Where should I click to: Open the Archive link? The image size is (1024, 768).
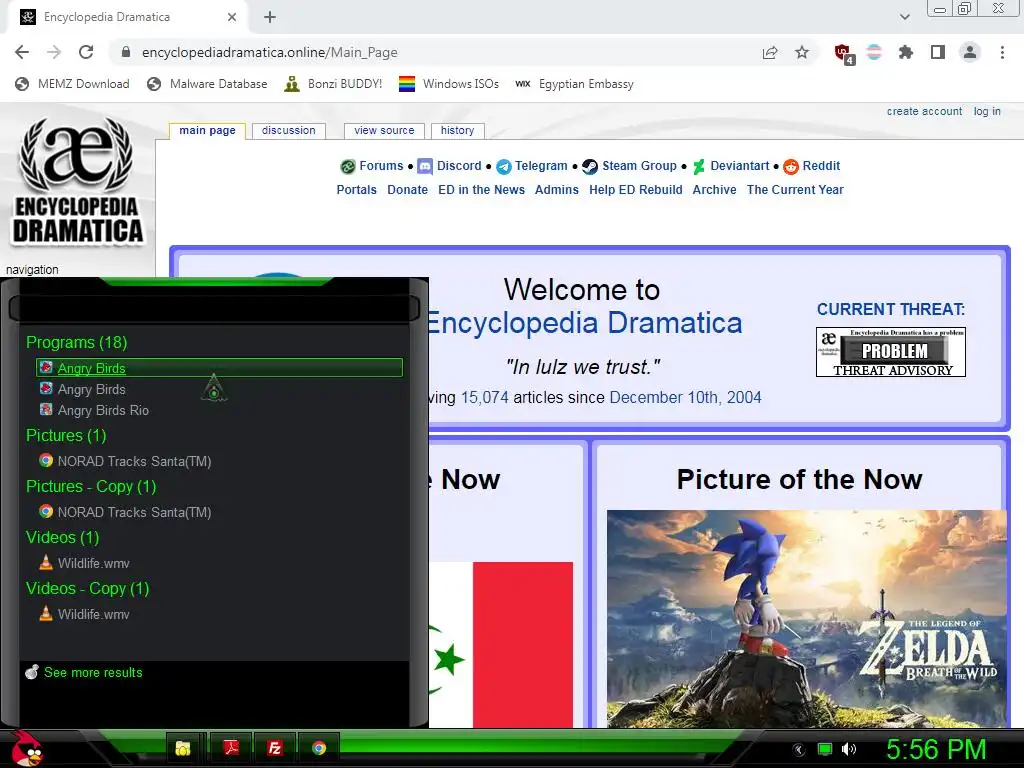click(714, 190)
